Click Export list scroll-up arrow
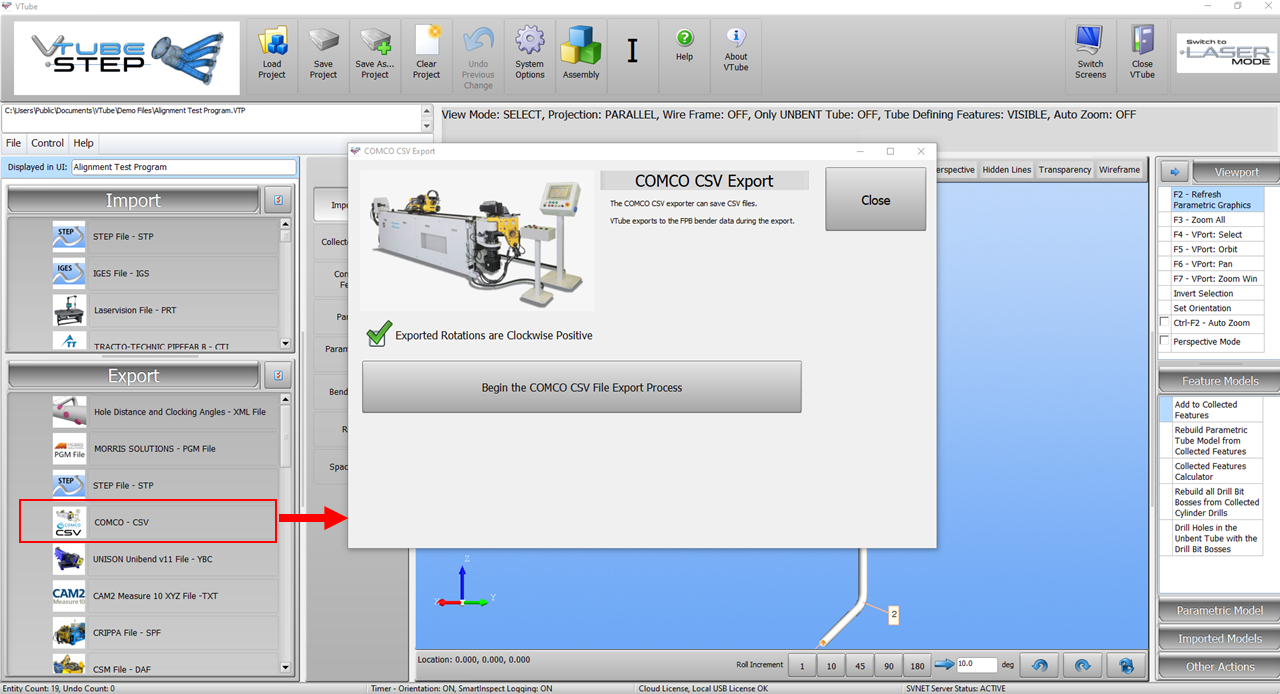Viewport: 1280px width, 694px height. [285, 401]
